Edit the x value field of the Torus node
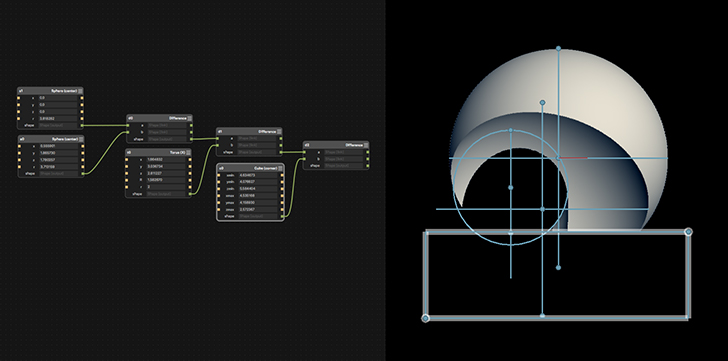Viewport: 728px width, 361px height. coord(166,160)
